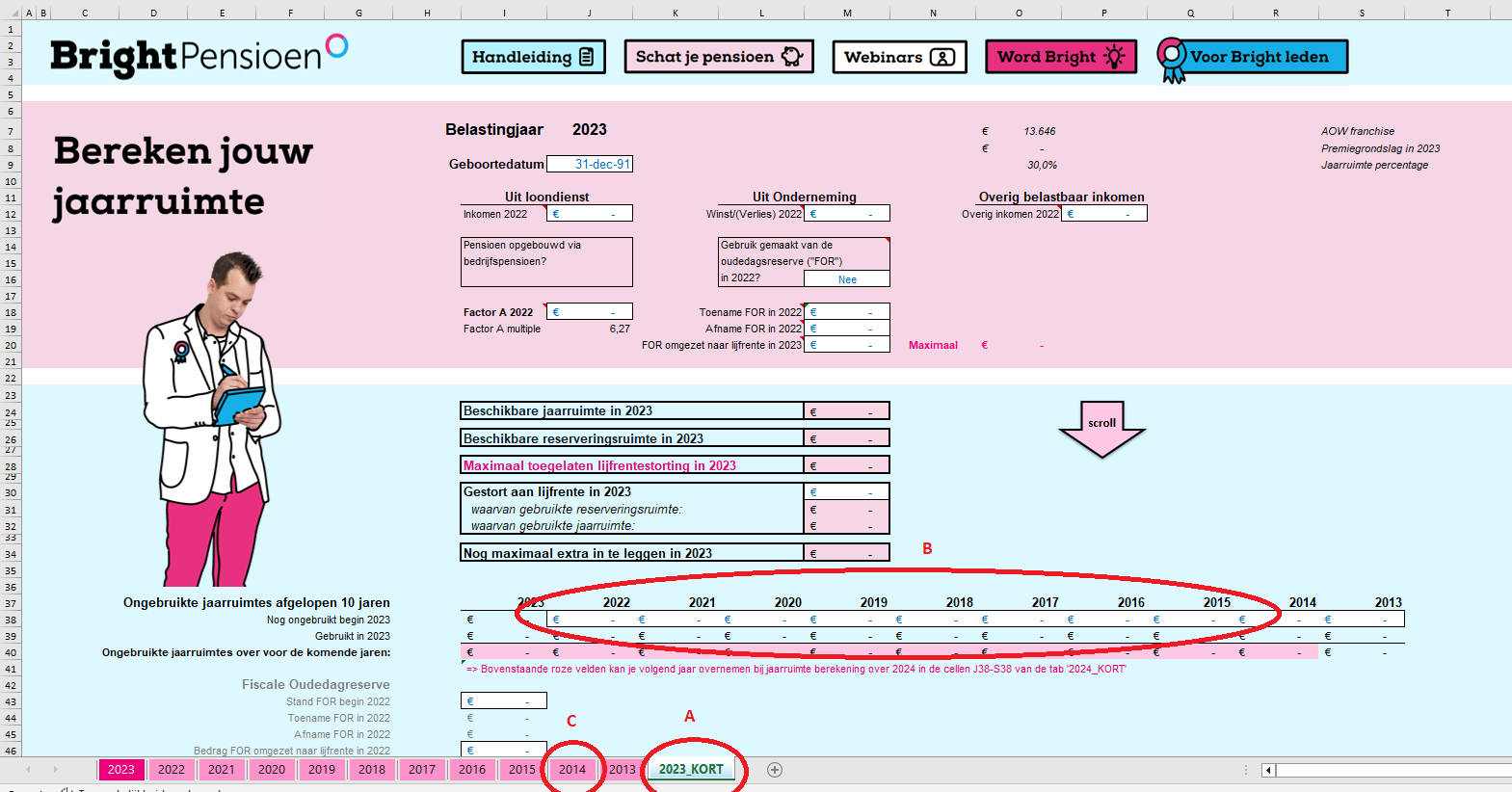The image size is (1512, 792).
Task: Select the Winst/(Verlies) 2022 input cell
Action: pos(847,214)
